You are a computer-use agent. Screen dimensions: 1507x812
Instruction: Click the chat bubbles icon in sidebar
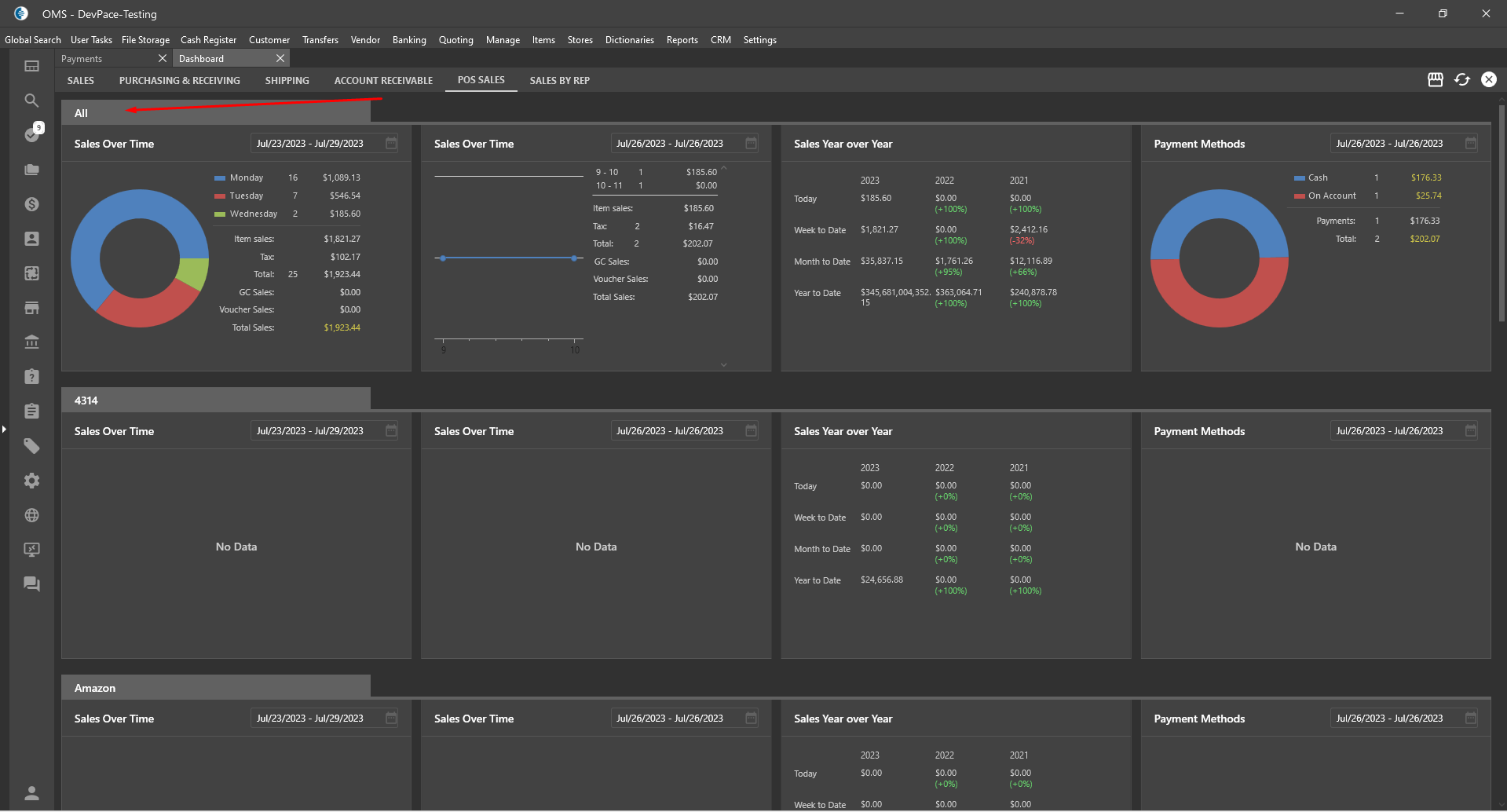(31, 584)
